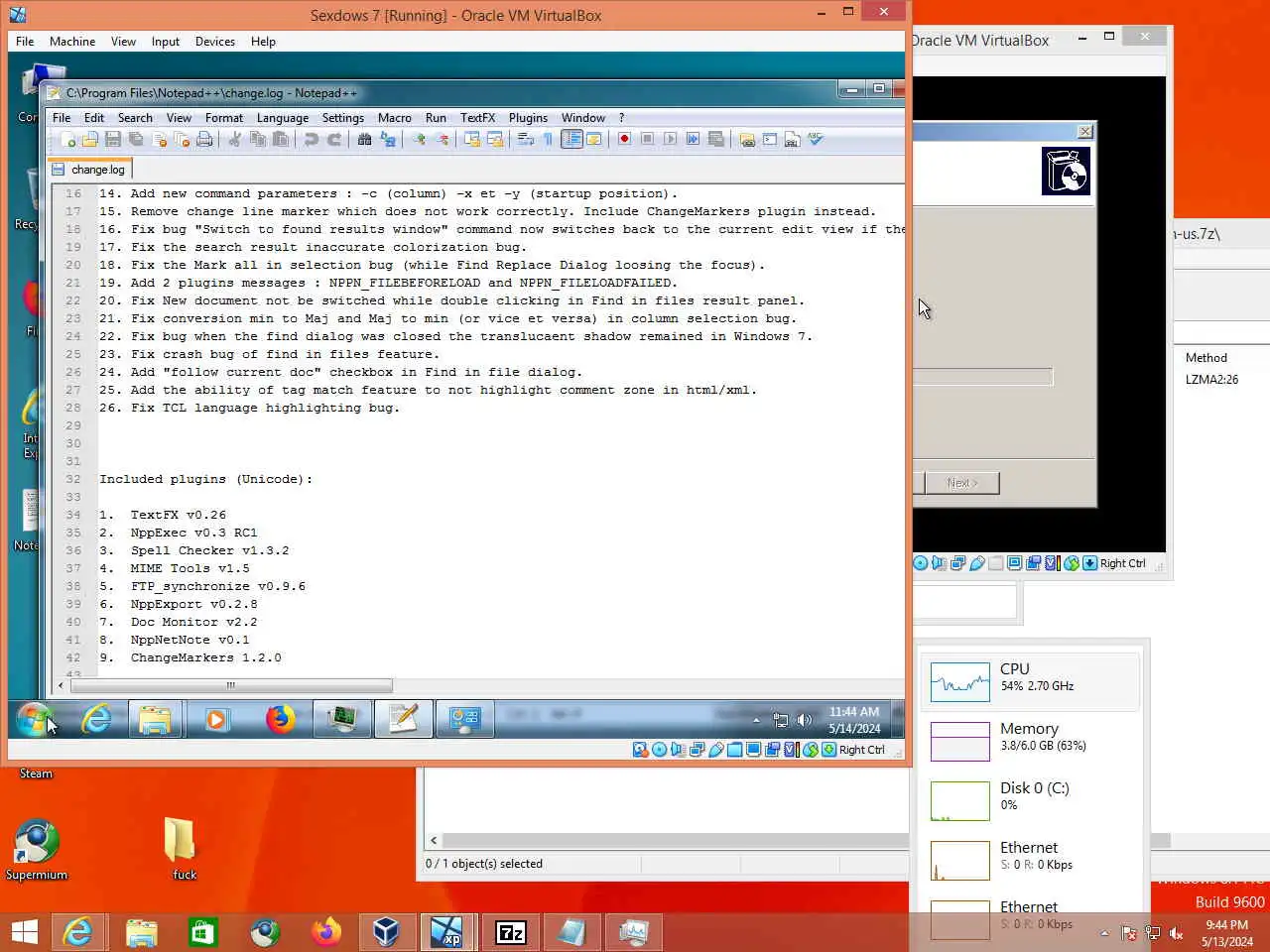Click the Zoom In icon in Notepad++
Screen dimensions: 1270x952
(419, 140)
